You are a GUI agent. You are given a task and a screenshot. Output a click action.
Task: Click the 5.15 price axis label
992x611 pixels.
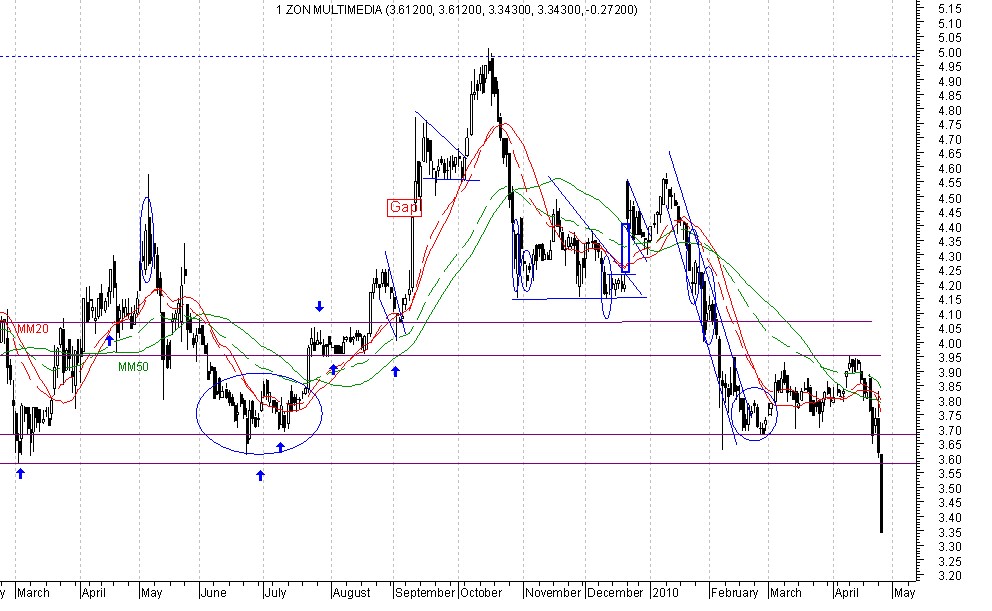[x=951, y=9]
